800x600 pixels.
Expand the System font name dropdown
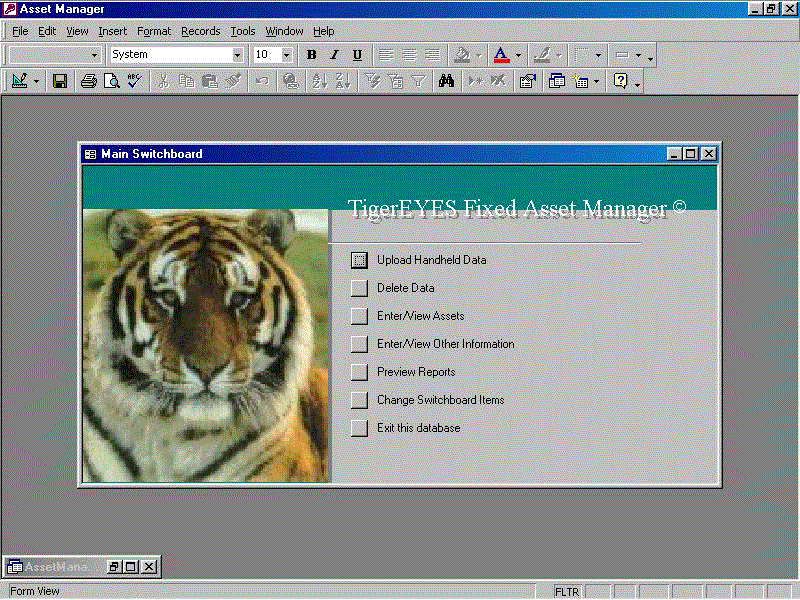(237, 55)
